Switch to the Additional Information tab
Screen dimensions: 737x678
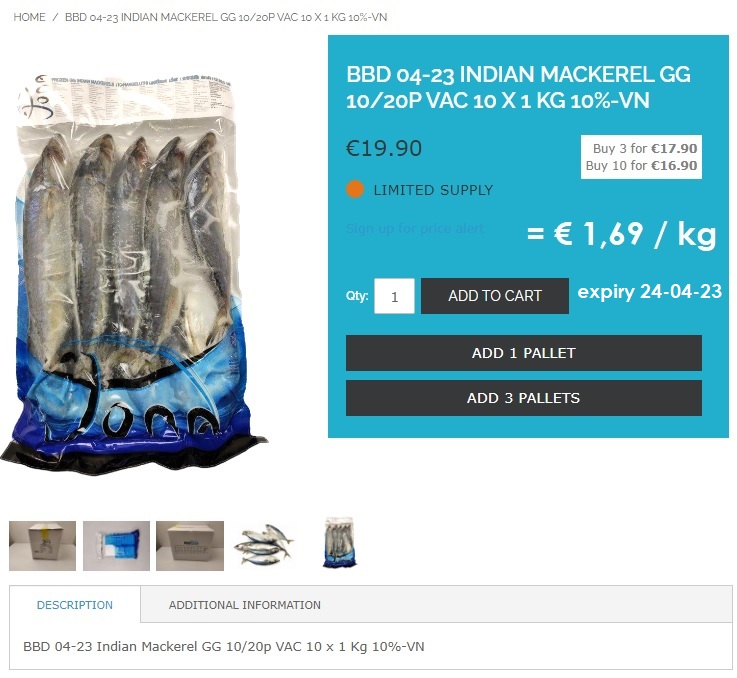(245, 605)
